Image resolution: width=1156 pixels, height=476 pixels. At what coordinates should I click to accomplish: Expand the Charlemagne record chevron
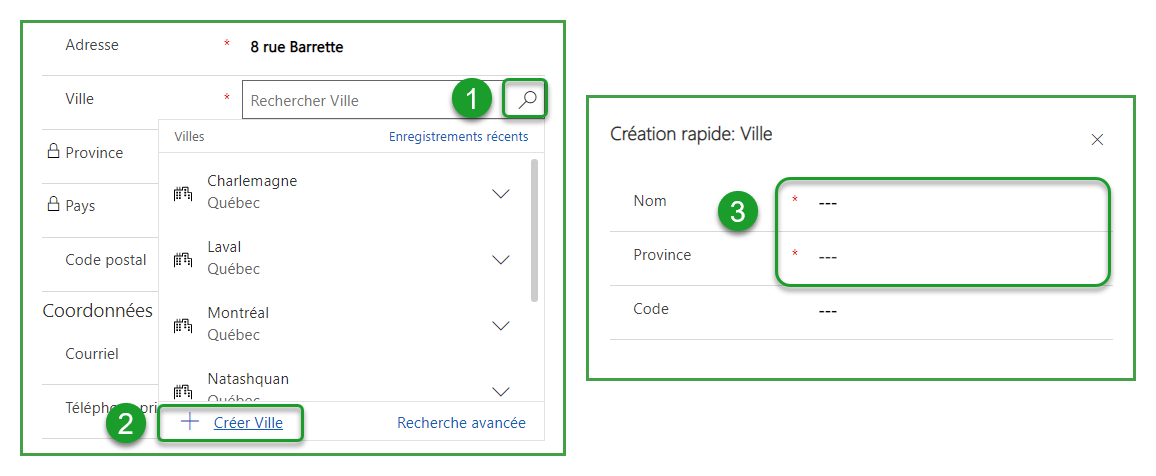[x=502, y=194]
